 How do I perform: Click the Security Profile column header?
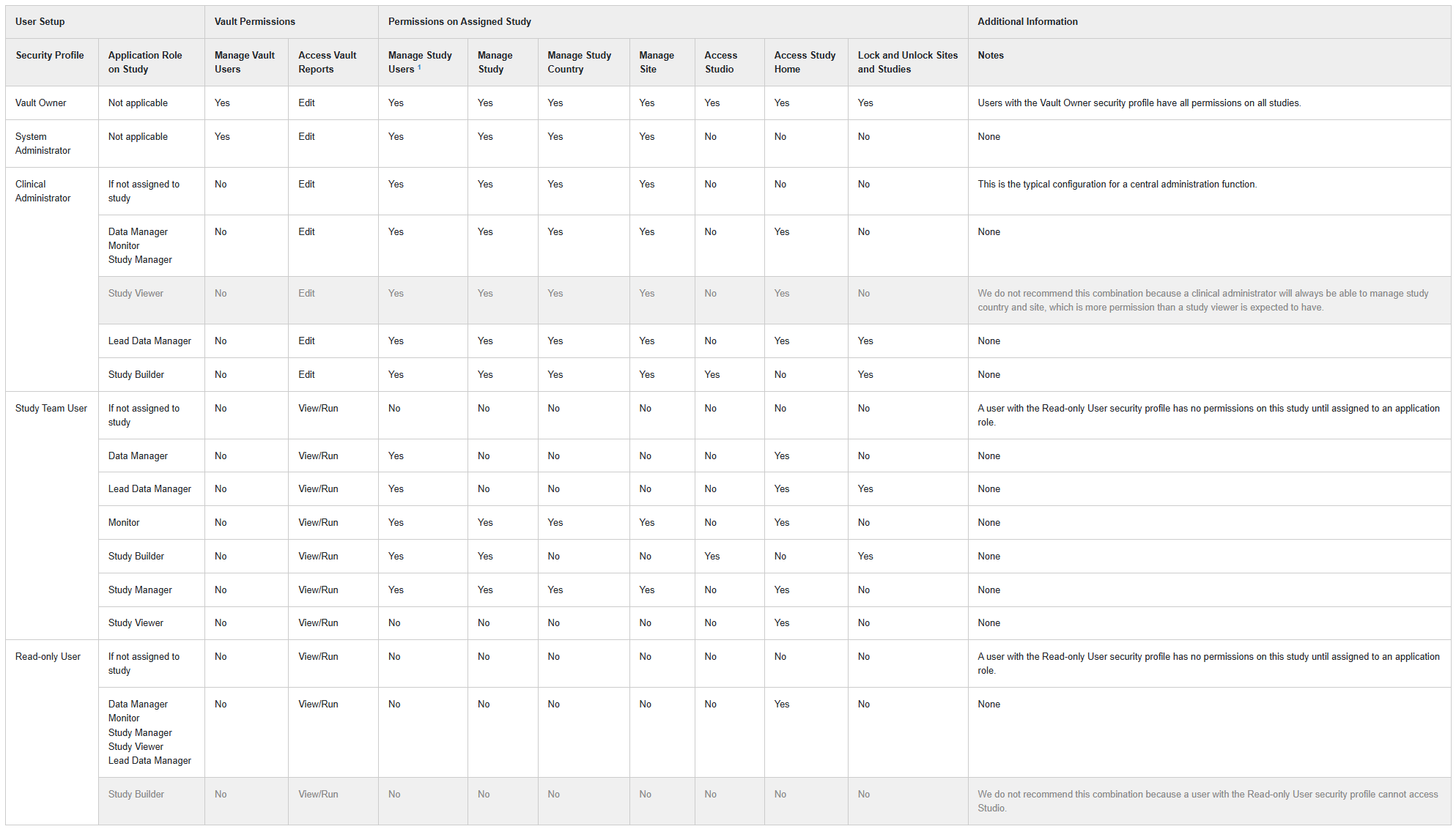coord(50,56)
